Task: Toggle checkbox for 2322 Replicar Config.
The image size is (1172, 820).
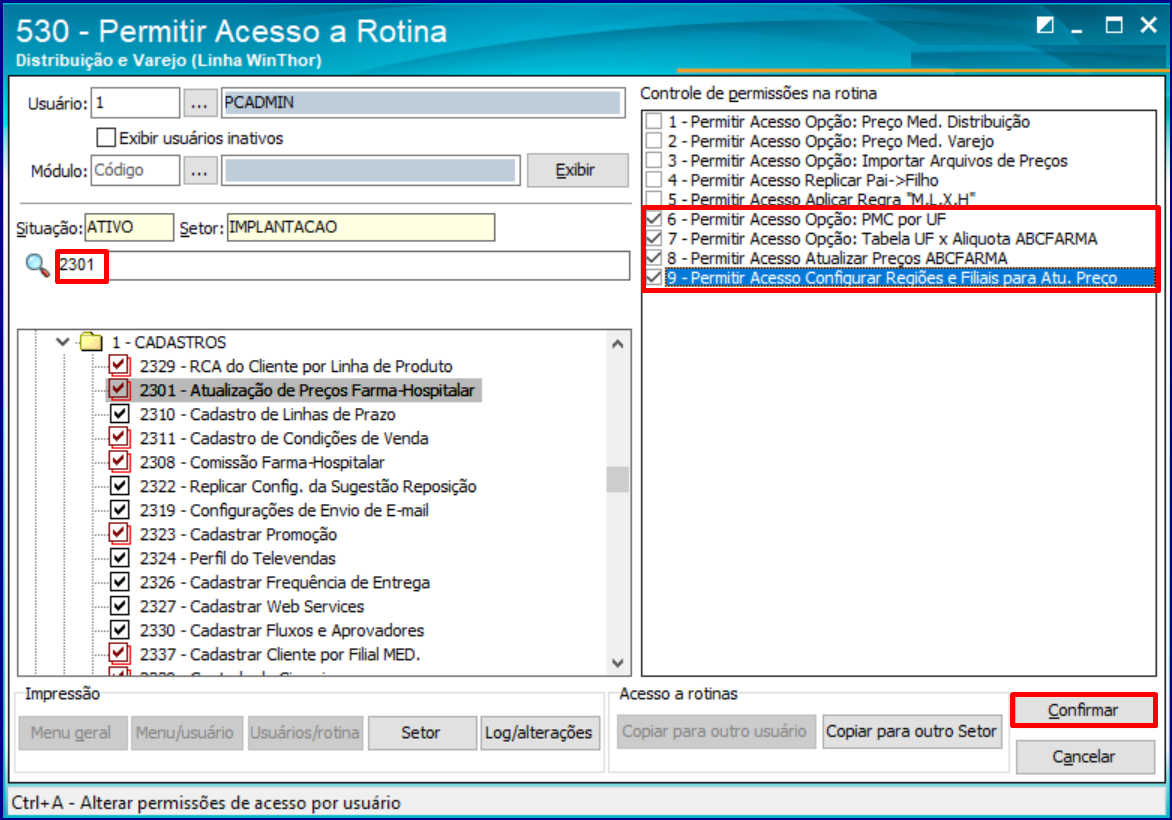Action: [119, 485]
